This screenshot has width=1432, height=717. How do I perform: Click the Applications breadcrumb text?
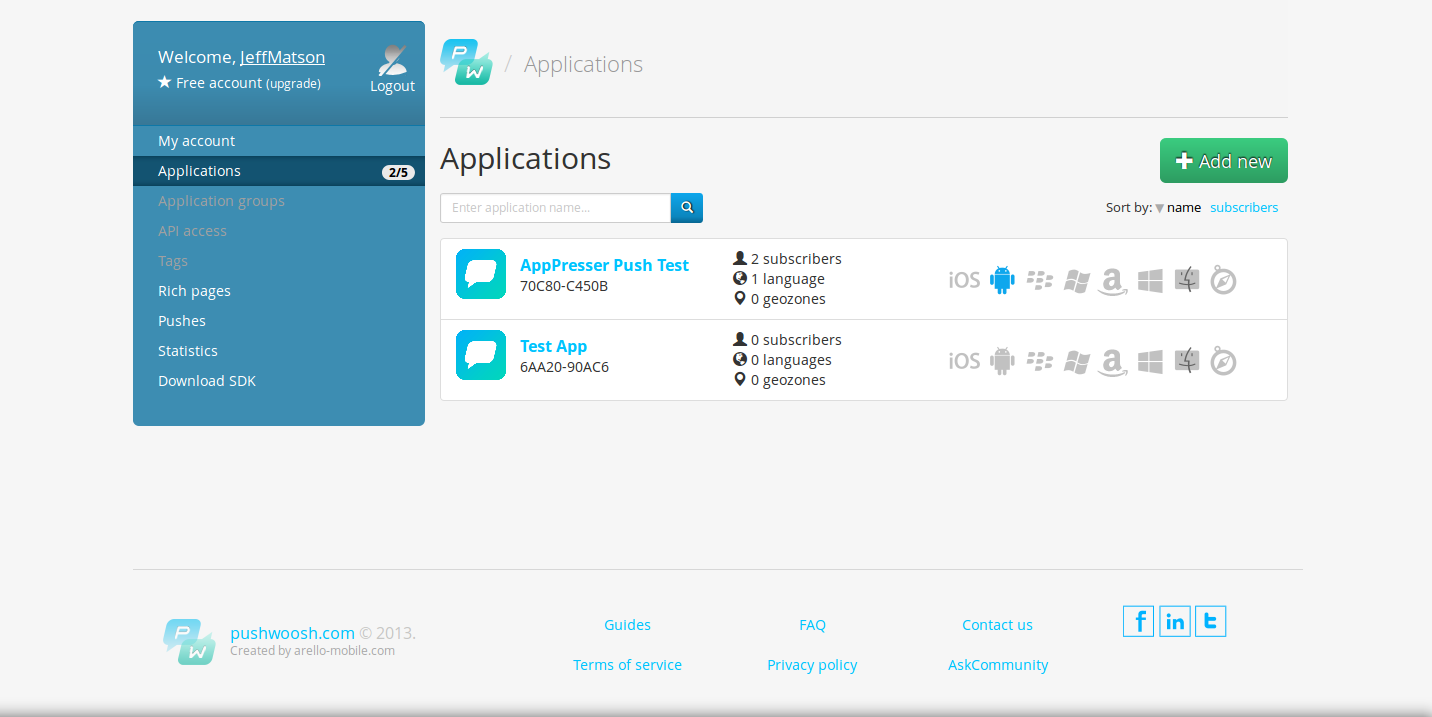click(583, 64)
